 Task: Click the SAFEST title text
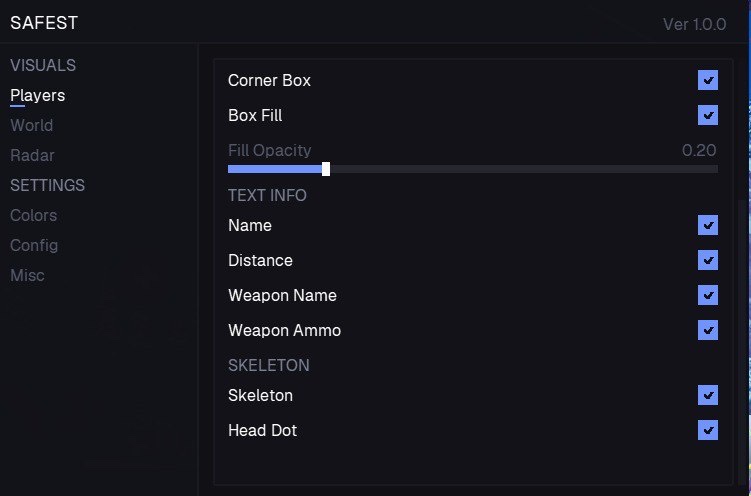coord(44,23)
